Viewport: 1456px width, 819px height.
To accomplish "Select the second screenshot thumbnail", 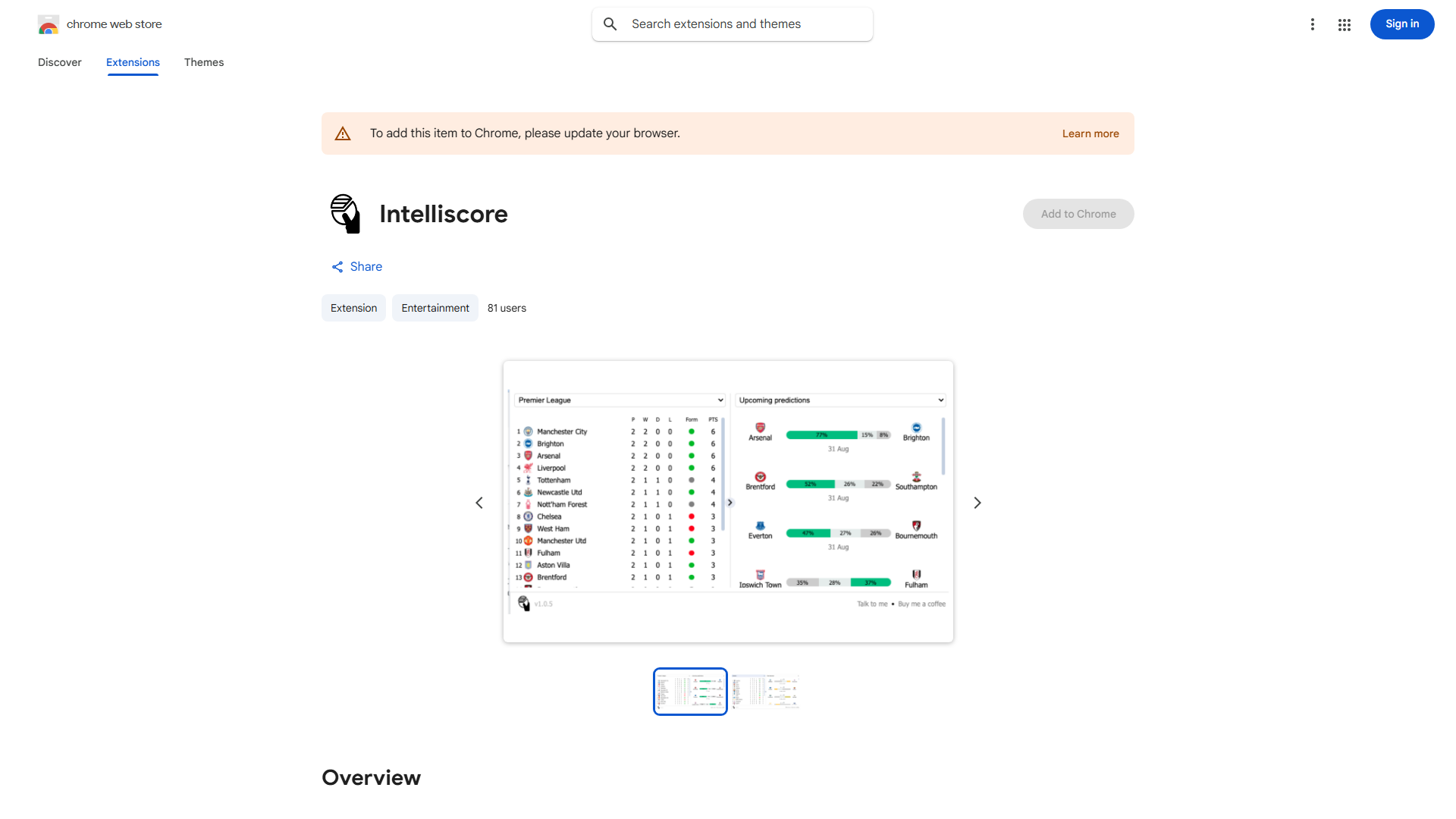I will [x=765, y=691].
